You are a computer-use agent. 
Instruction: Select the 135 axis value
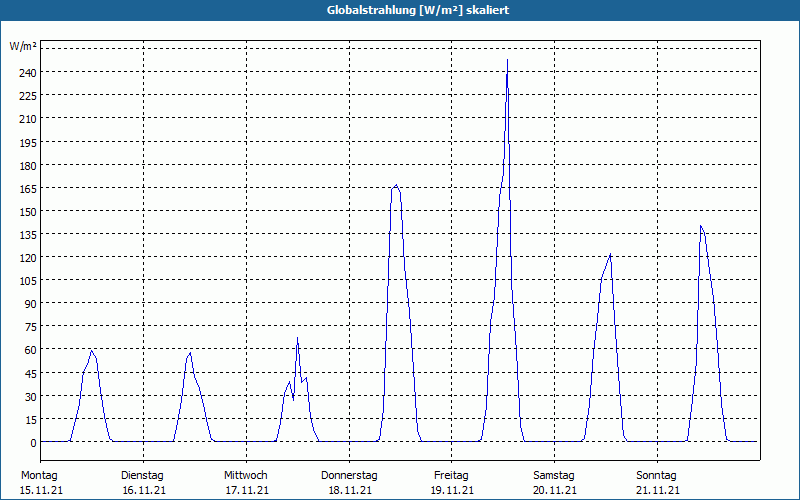pos(28,235)
